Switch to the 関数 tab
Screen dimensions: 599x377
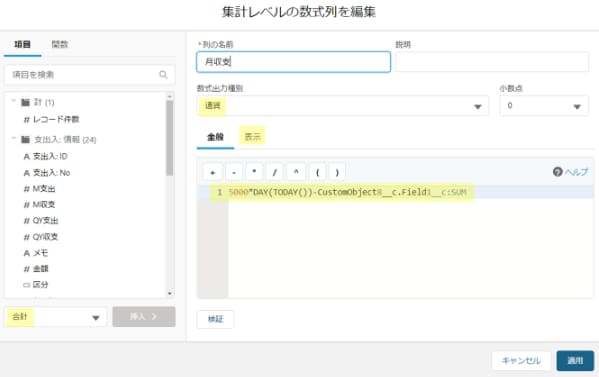click(x=60, y=44)
